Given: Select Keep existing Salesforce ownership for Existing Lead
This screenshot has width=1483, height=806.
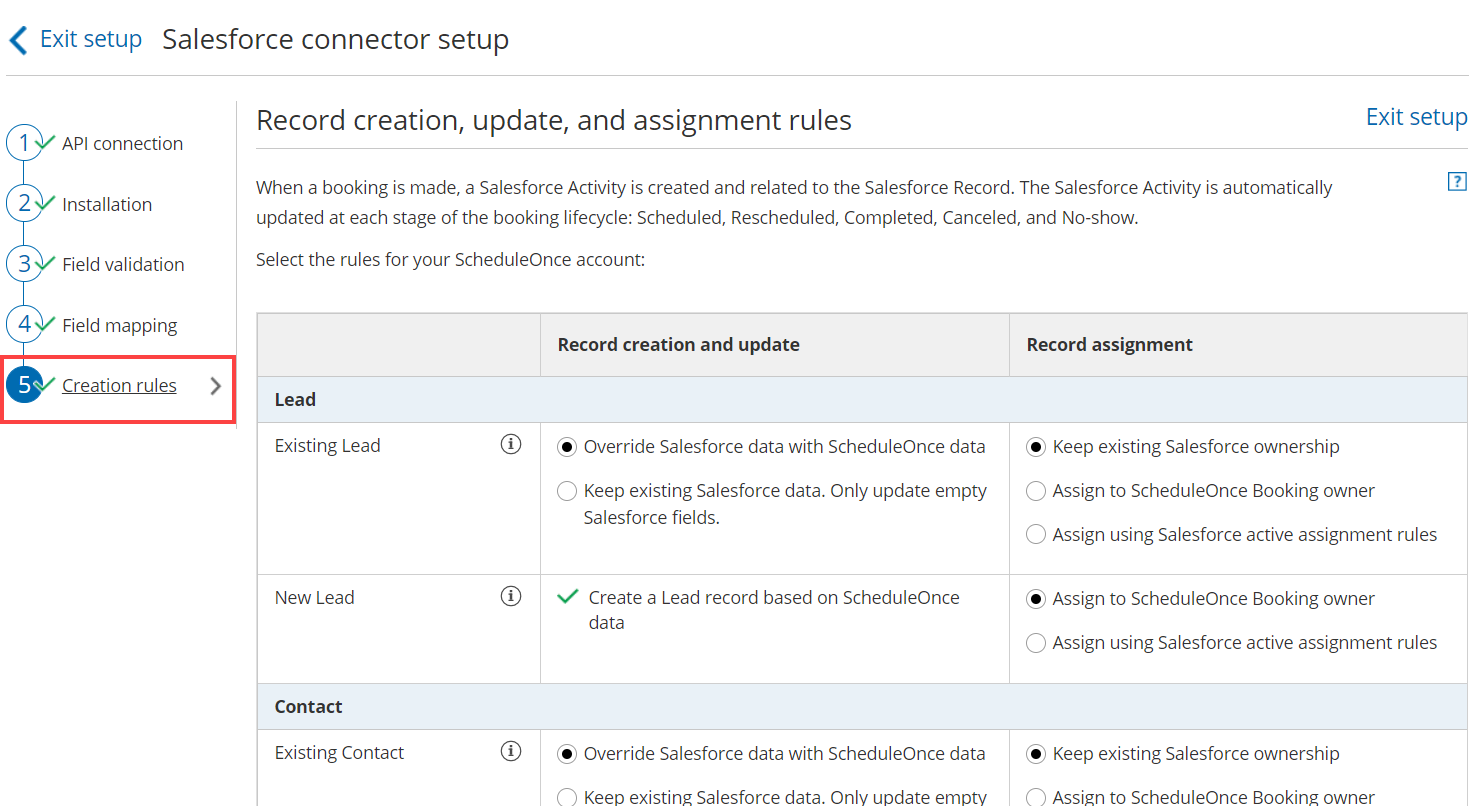Looking at the screenshot, I should 1036,447.
